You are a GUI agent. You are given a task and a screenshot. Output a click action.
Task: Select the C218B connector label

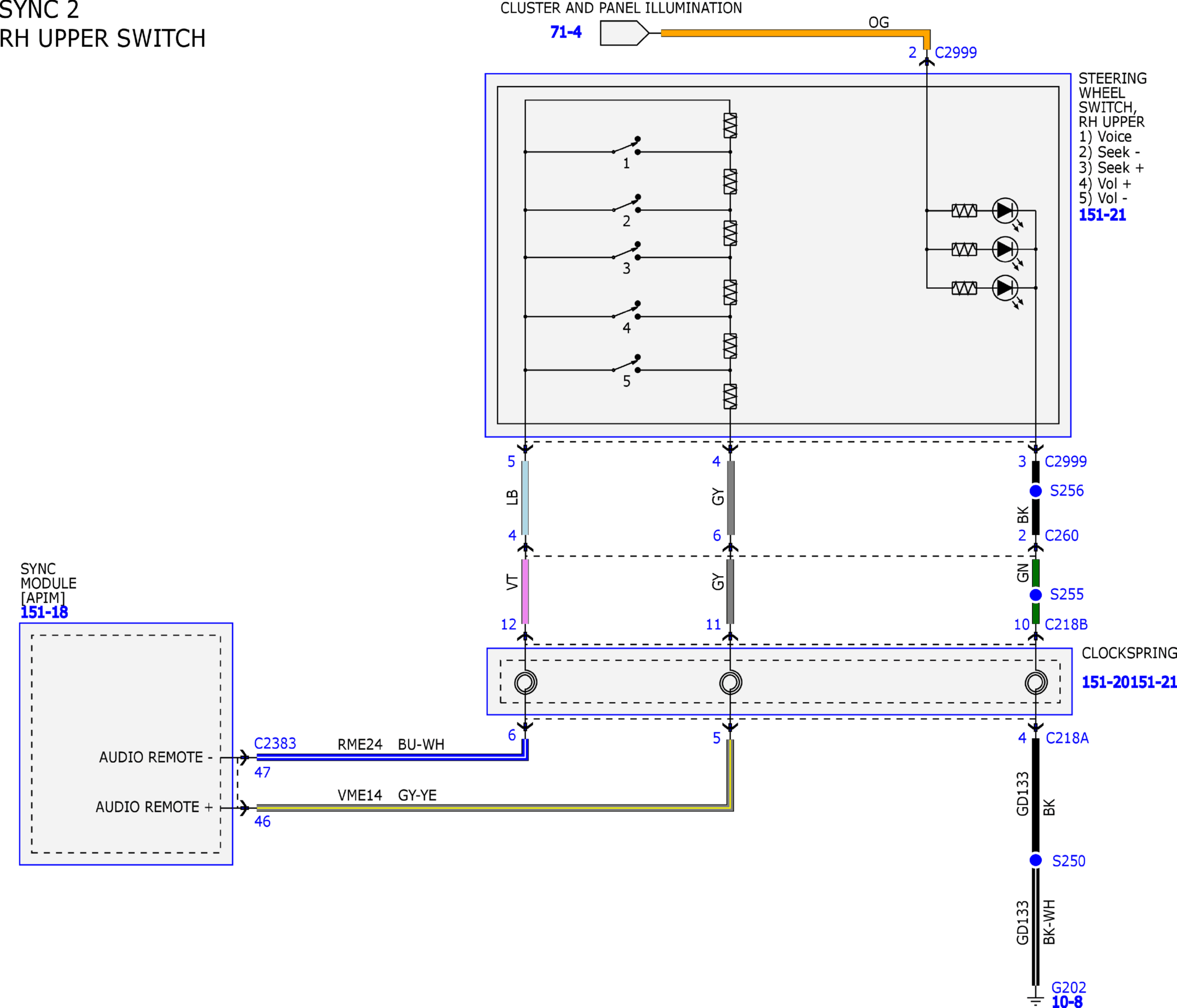[1066, 624]
